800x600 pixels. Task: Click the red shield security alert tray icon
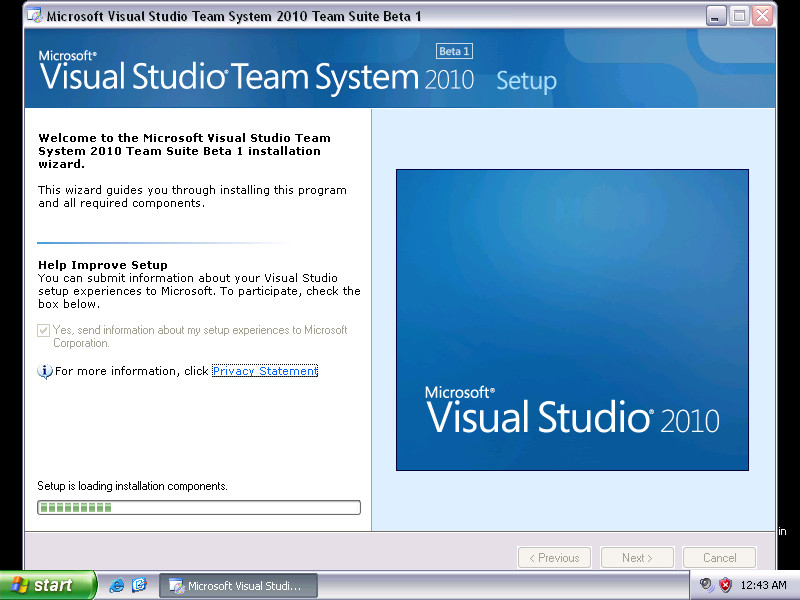click(x=726, y=585)
